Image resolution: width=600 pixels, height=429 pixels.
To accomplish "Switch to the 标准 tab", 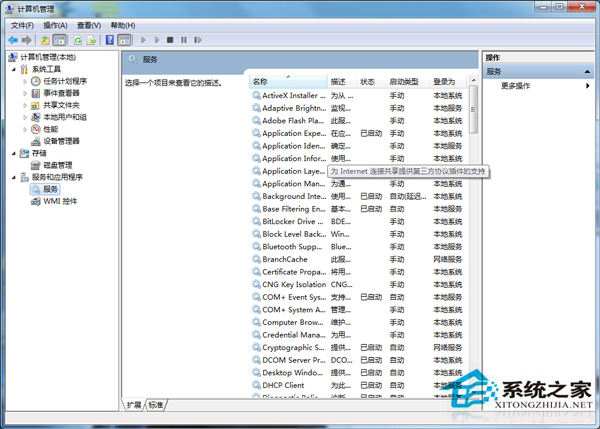I will coord(156,405).
